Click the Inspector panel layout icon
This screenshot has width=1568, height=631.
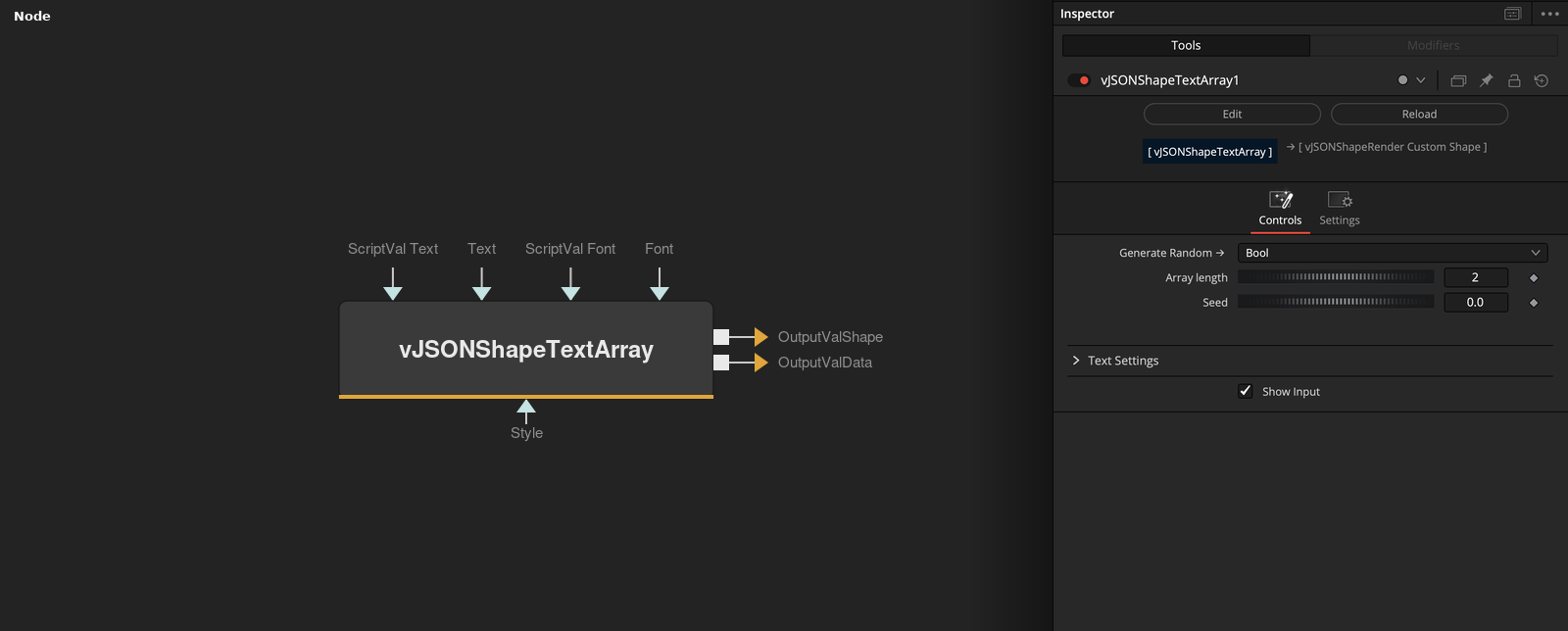click(x=1513, y=14)
